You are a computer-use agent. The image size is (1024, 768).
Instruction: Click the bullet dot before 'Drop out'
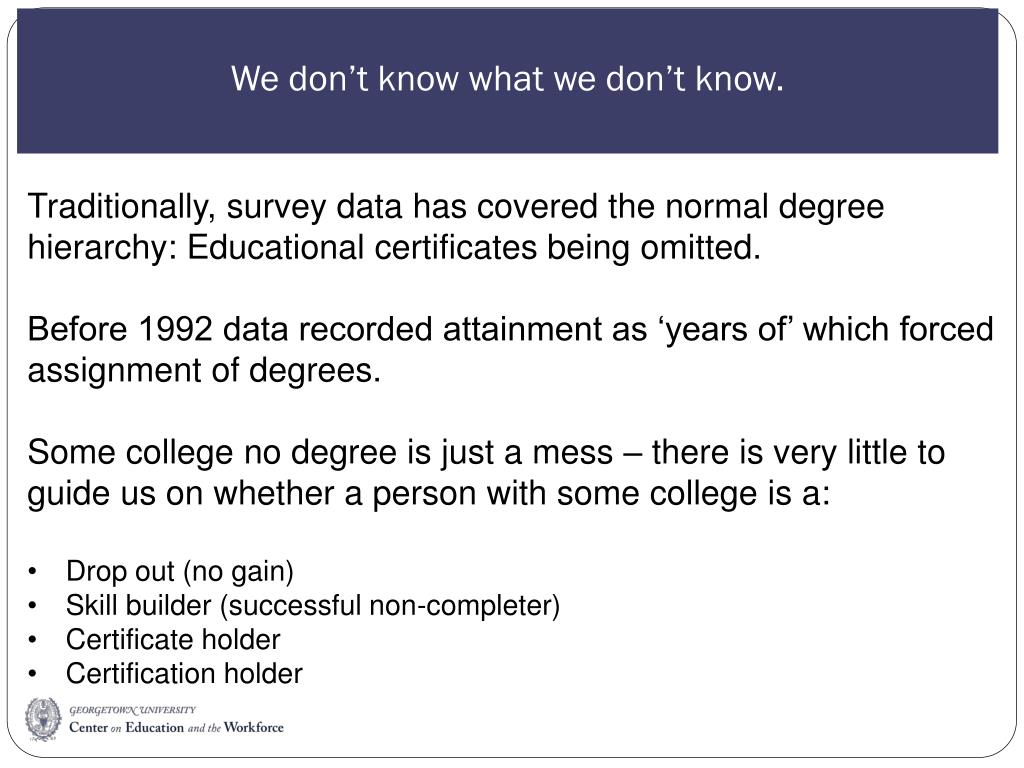[33, 572]
